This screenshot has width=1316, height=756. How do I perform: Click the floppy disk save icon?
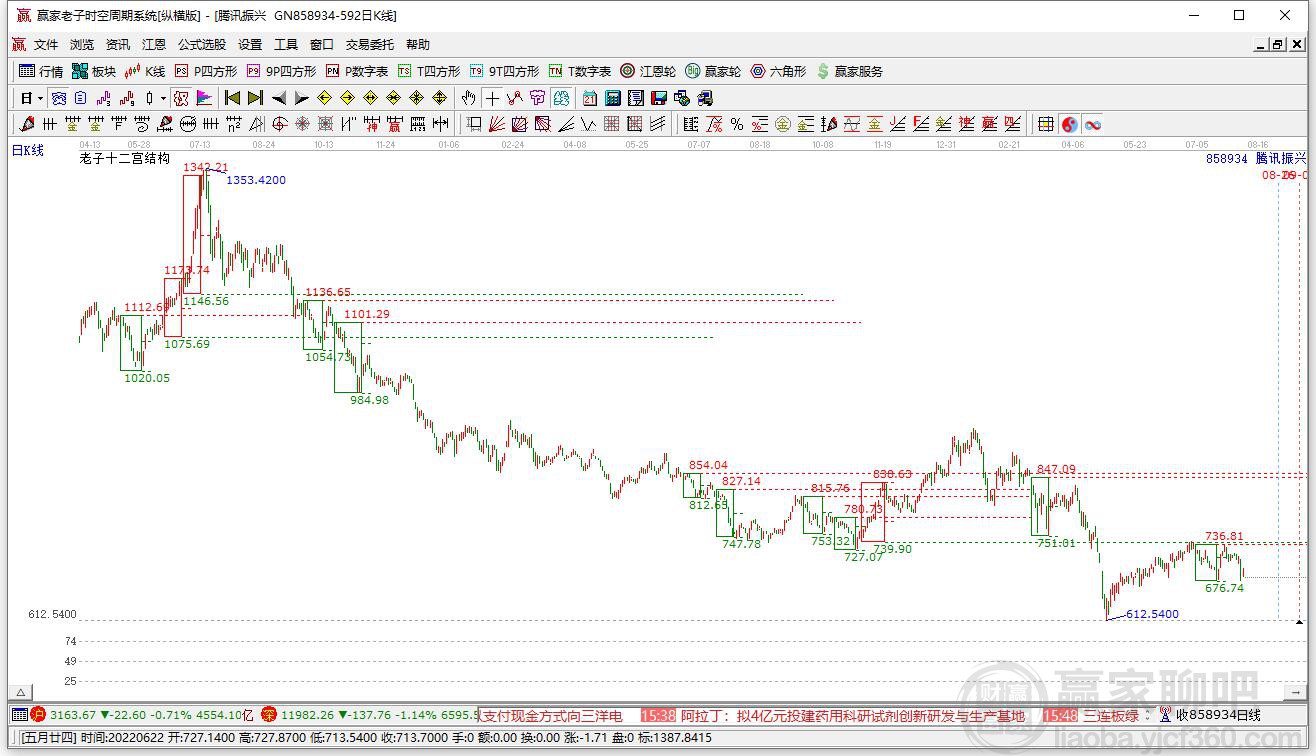[x=659, y=98]
